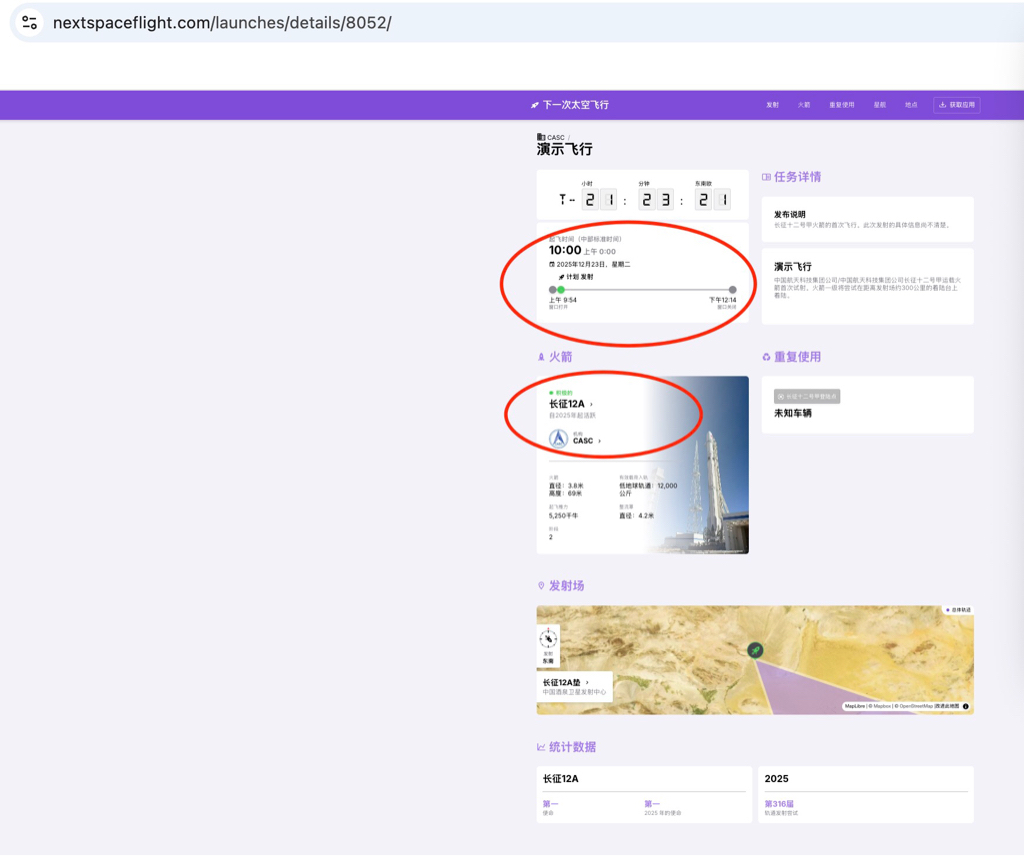Open the OpenStreetMap attribution link
The height and width of the screenshot is (856, 1024).
[914, 706]
